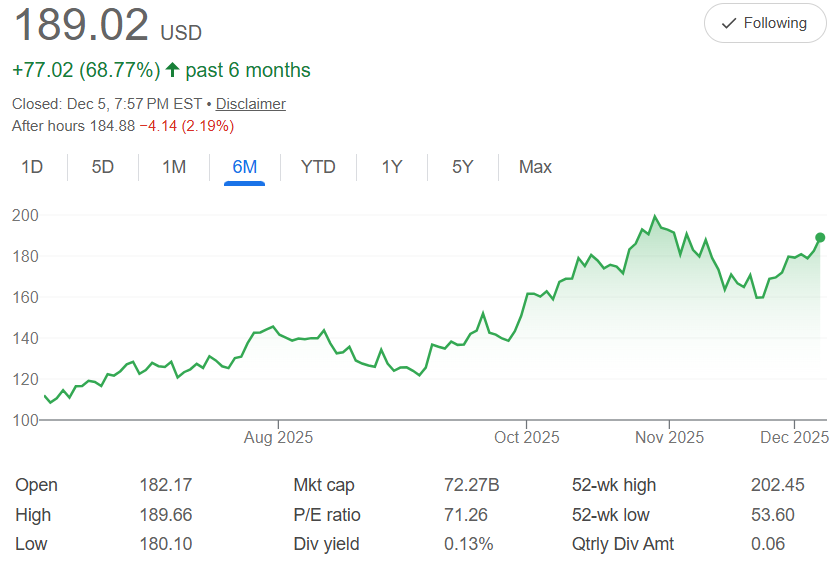Click the Aug 2025 axis label
This screenshot has height=562, width=840.
pyautogui.click(x=278, y=437)
